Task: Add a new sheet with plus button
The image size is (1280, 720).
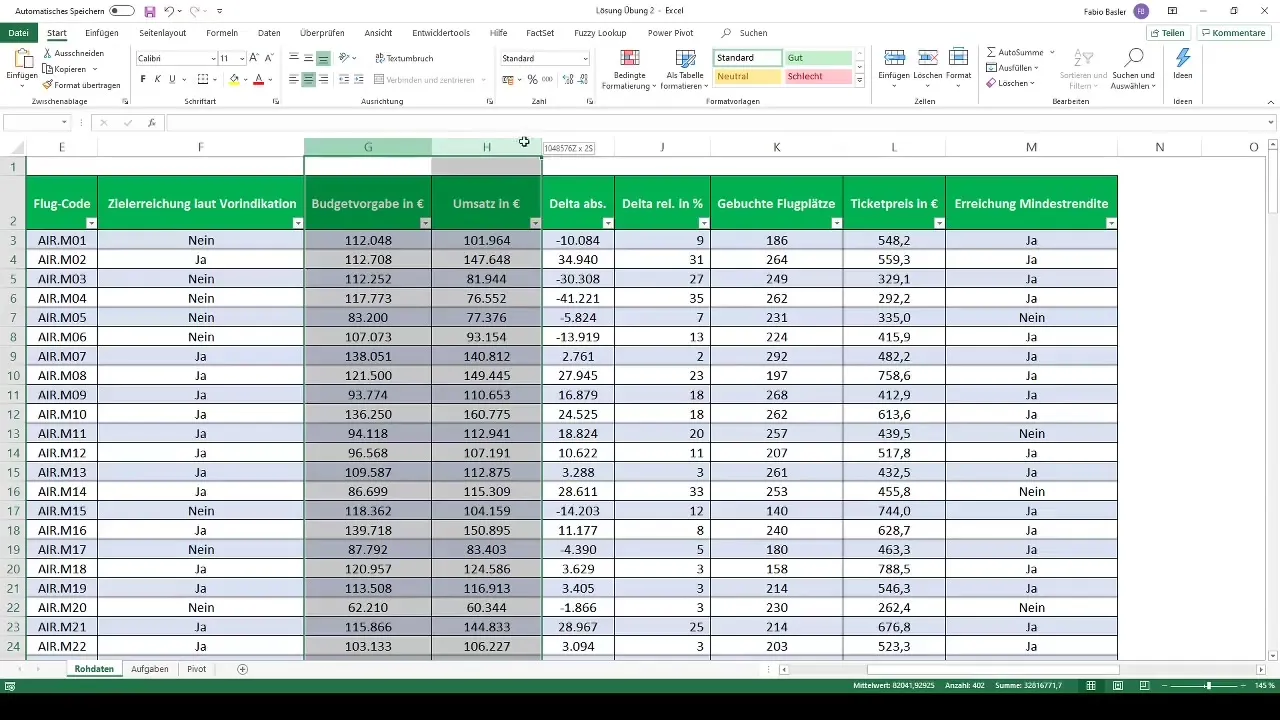Action: [242, 669]
